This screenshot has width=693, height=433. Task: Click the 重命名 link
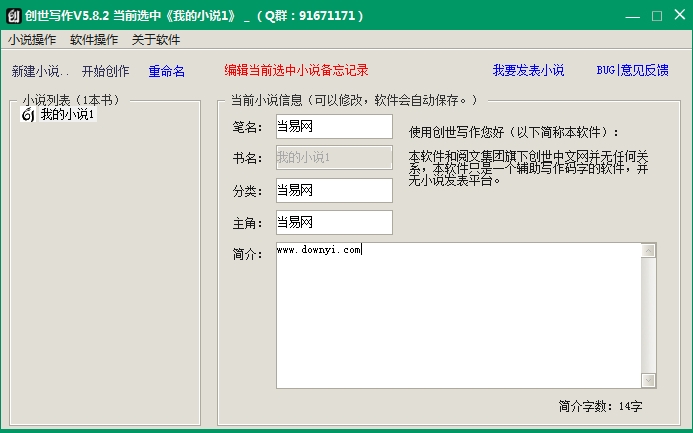[166, 72]
